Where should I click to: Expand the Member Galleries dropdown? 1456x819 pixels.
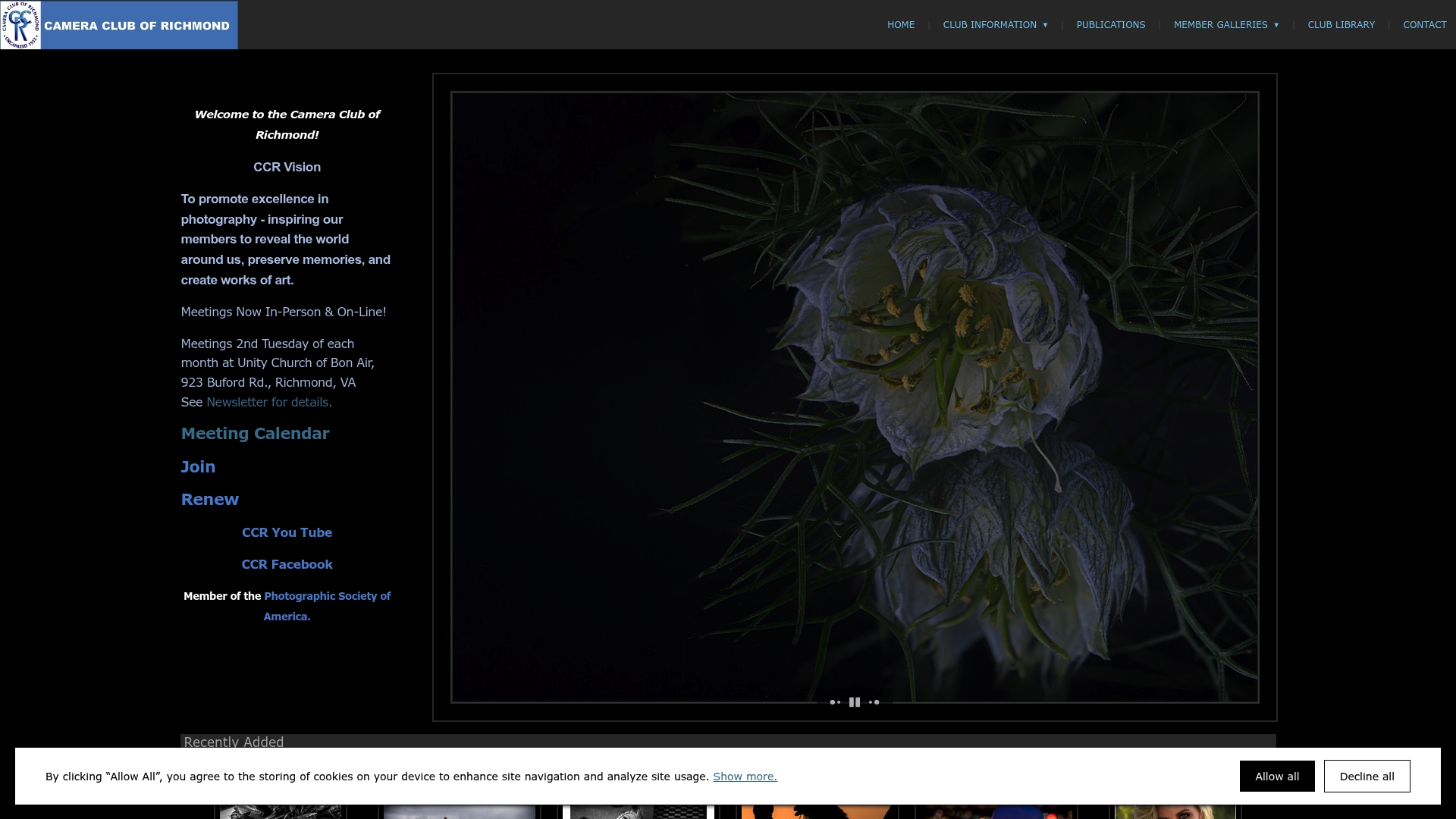[x=1226, y=25]
